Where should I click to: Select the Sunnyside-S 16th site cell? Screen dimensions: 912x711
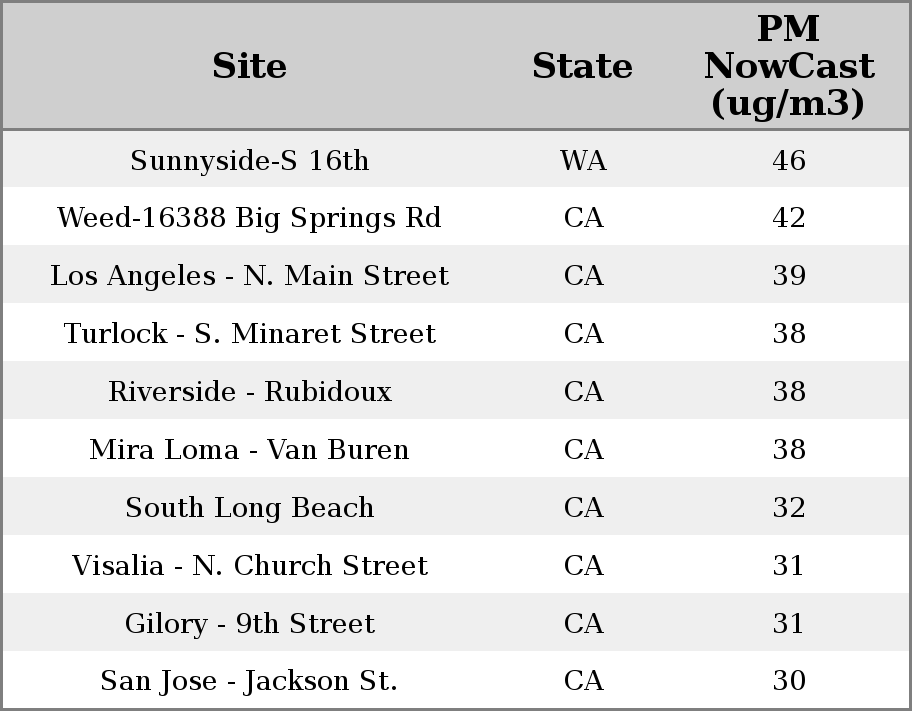pyautogui.click(x=249, y=160)
